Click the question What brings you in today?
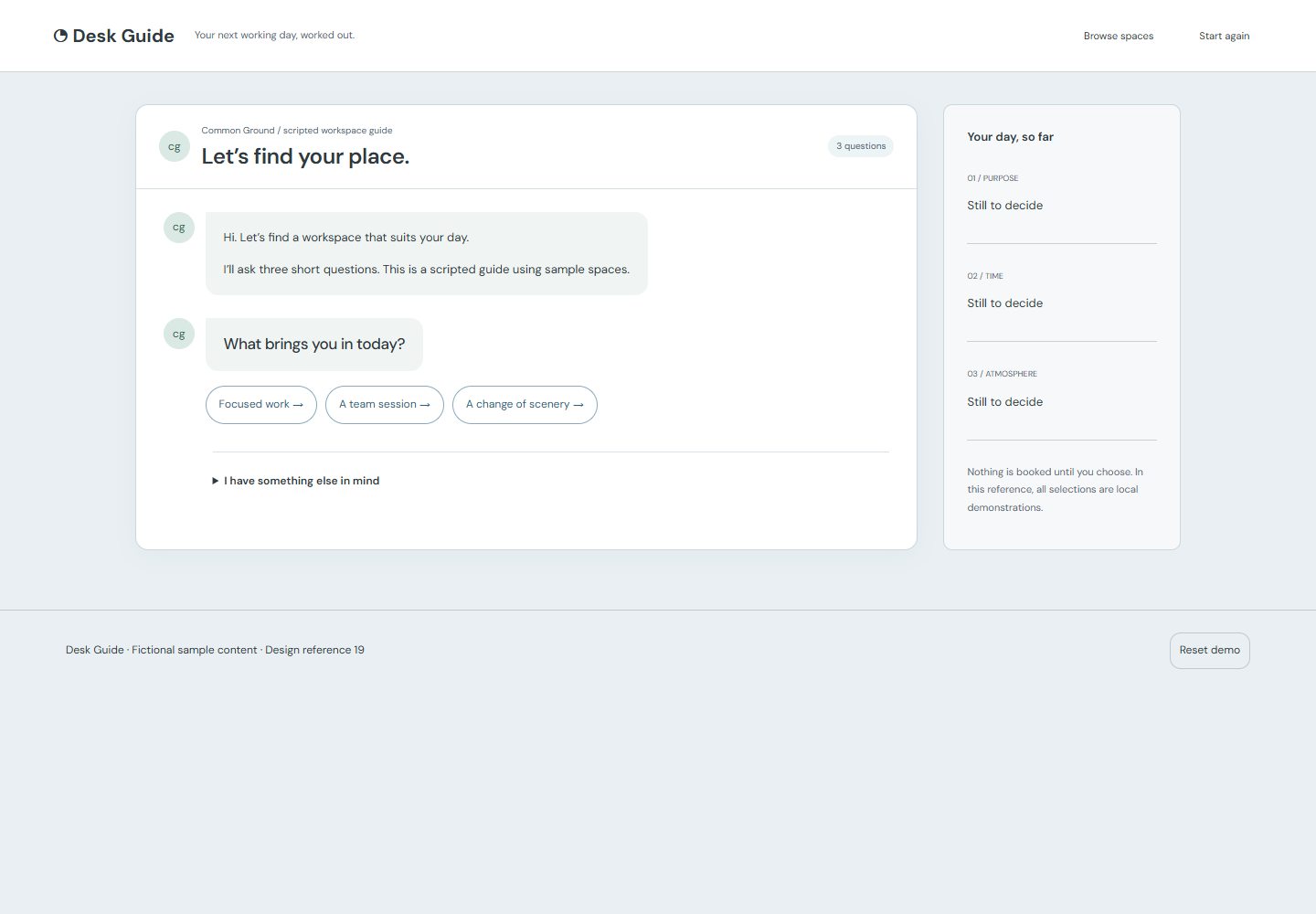This screenshot has width=1316, height=914. point(314,345)
